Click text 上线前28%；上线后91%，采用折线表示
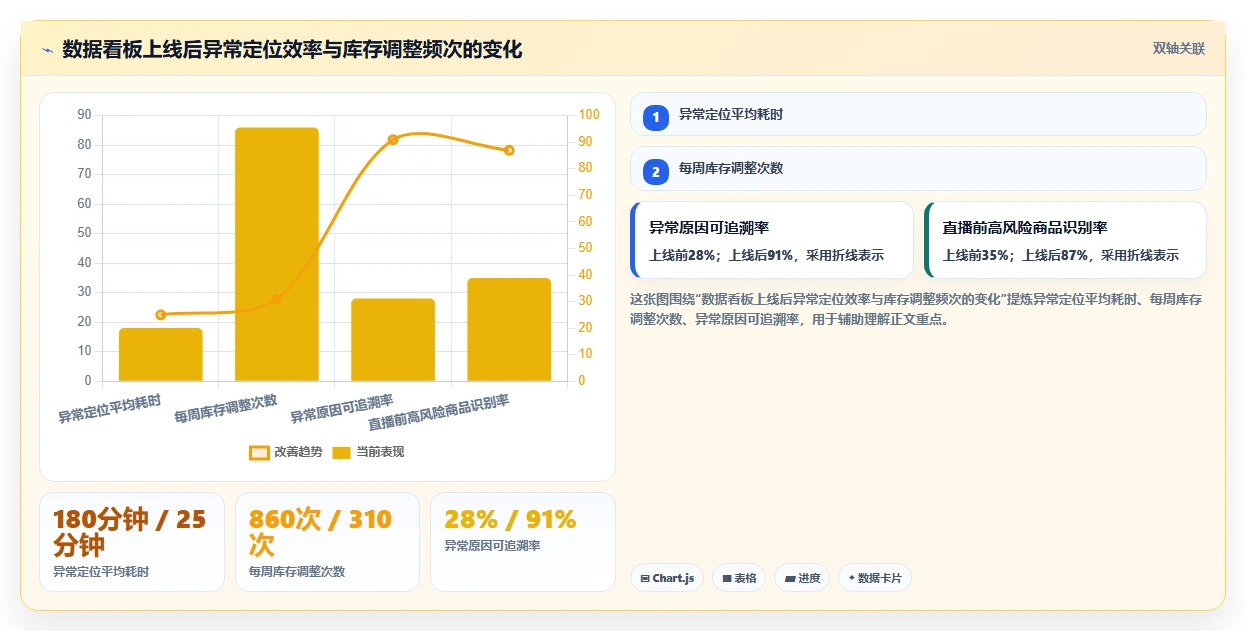This screenshot has width=1246, height=631. click(767, 255)
